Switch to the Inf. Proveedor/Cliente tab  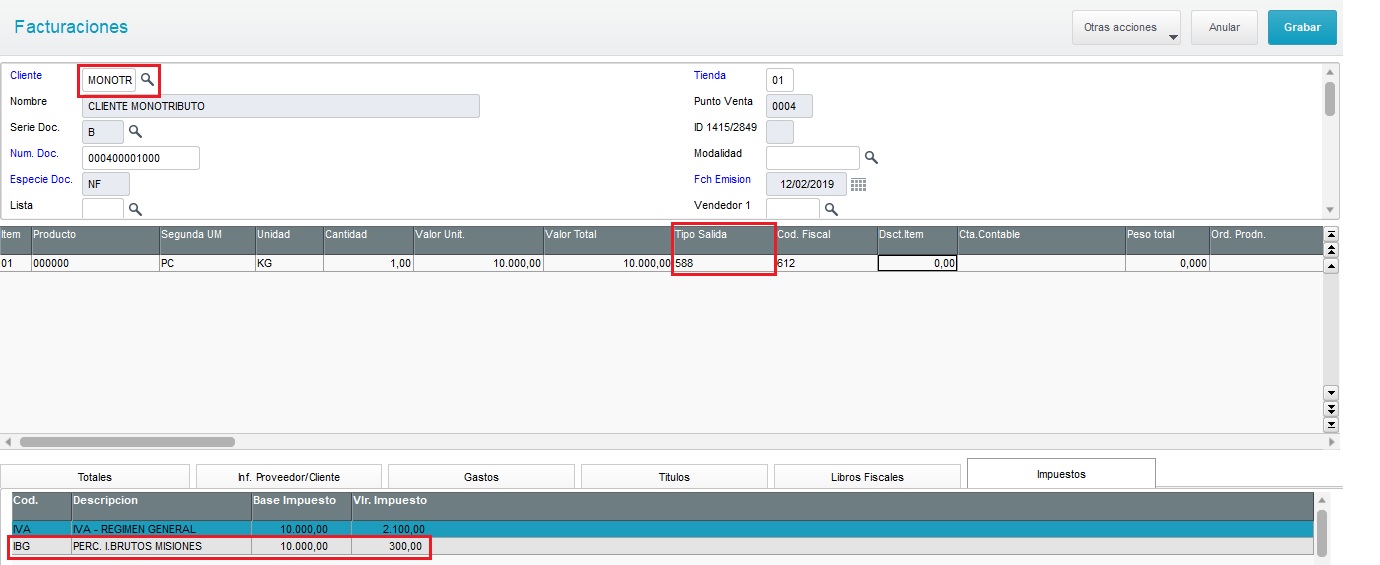coord(289,477)
